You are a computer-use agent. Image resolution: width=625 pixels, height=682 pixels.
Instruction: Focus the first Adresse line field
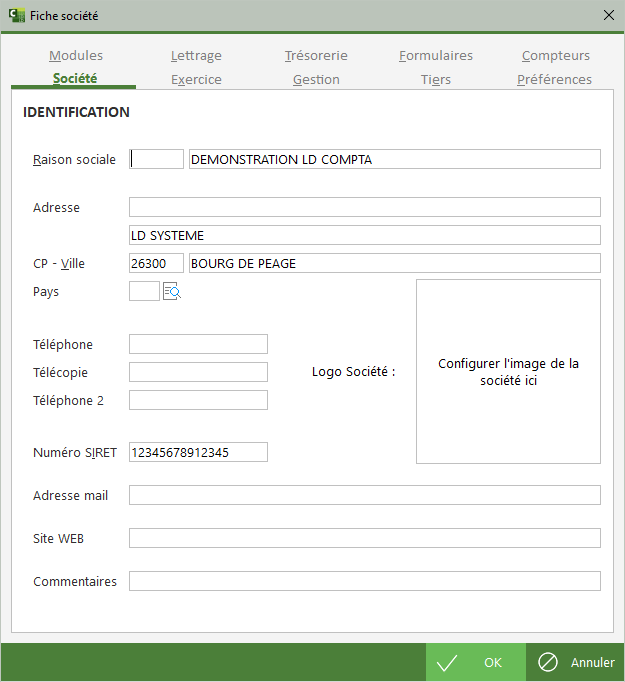pos(364,207)
